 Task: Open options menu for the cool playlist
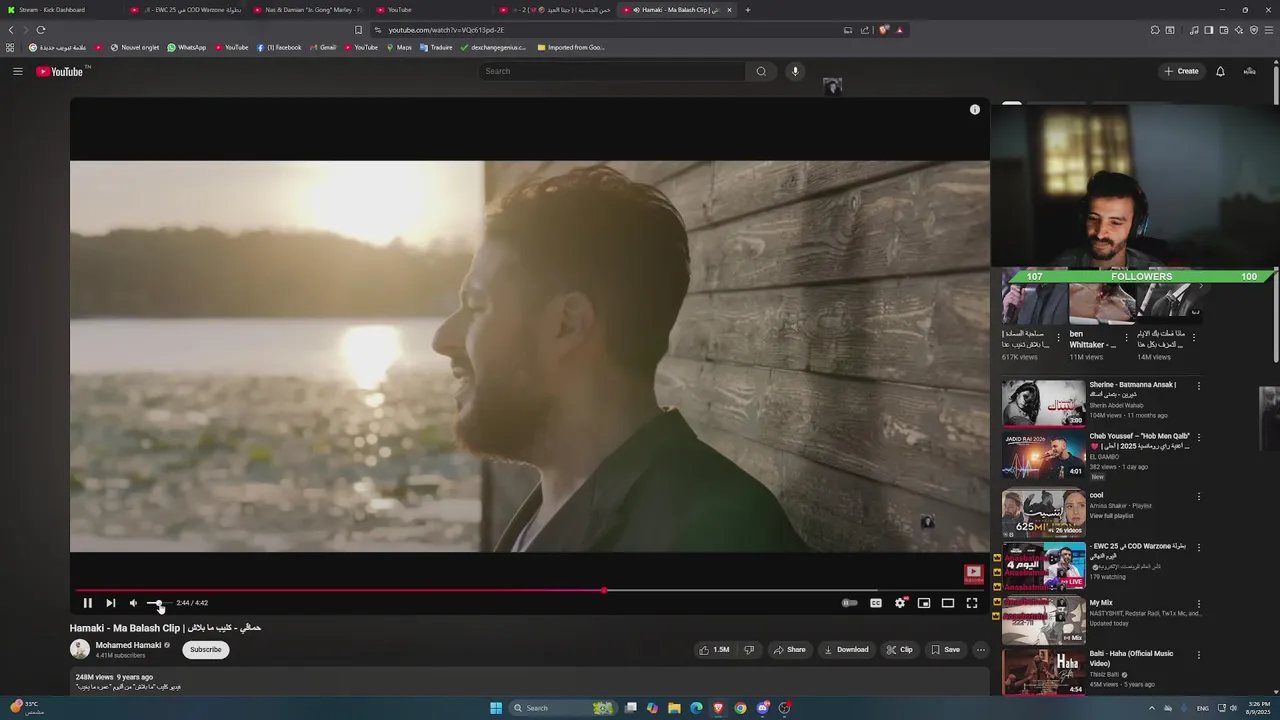tap(1199, 496)
